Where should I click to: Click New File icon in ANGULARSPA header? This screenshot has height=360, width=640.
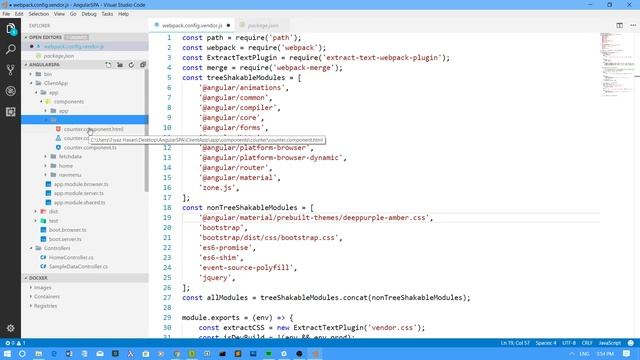[x=108, y=64]
